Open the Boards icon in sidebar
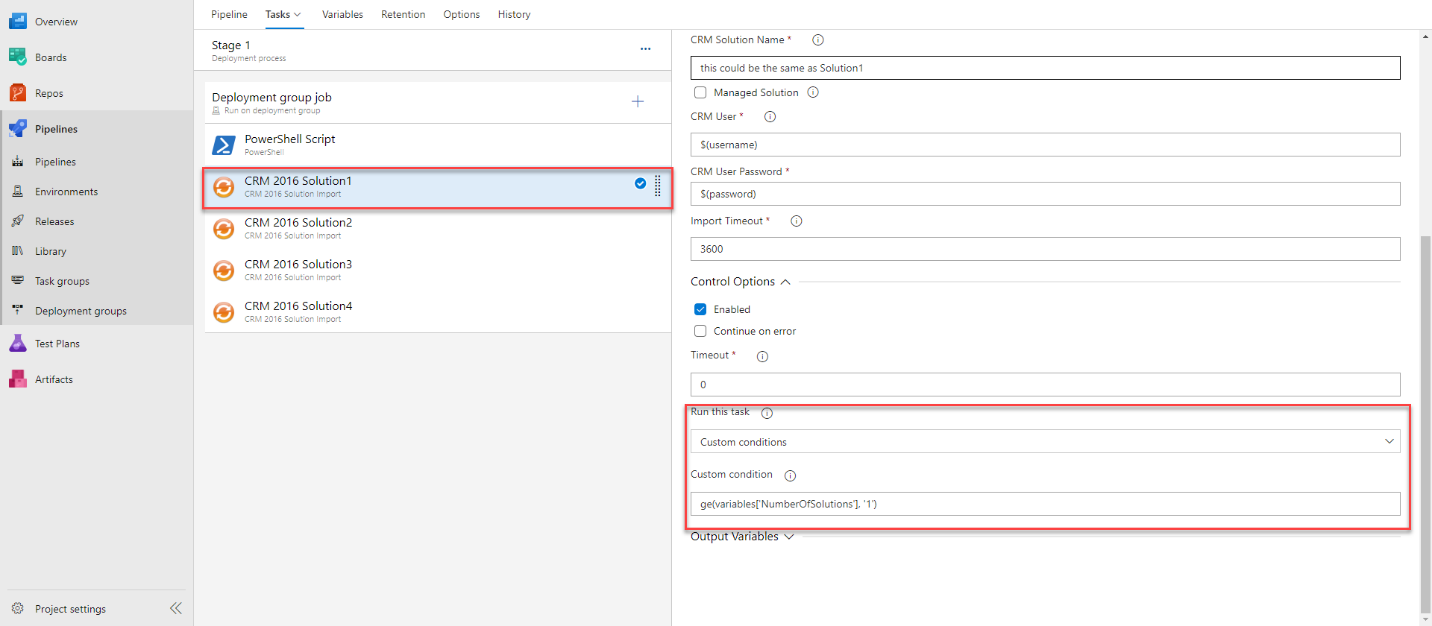 pyautogui.click(x=18, y=57)
